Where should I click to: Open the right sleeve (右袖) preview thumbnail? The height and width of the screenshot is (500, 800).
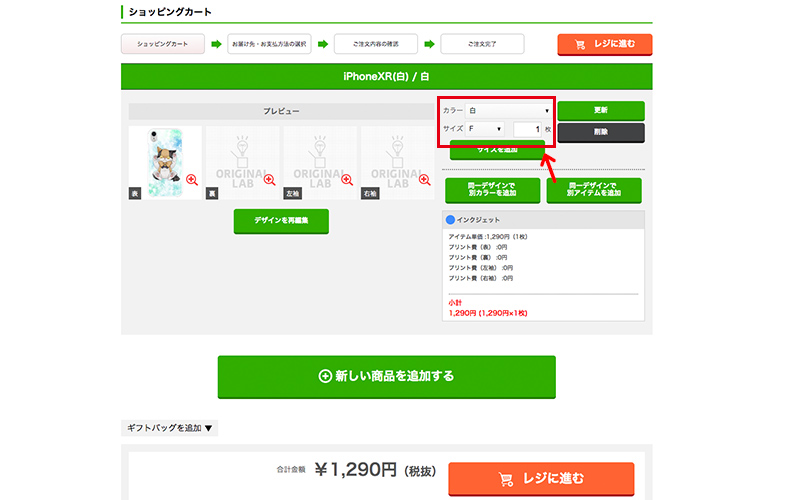[x=397, y=163]
